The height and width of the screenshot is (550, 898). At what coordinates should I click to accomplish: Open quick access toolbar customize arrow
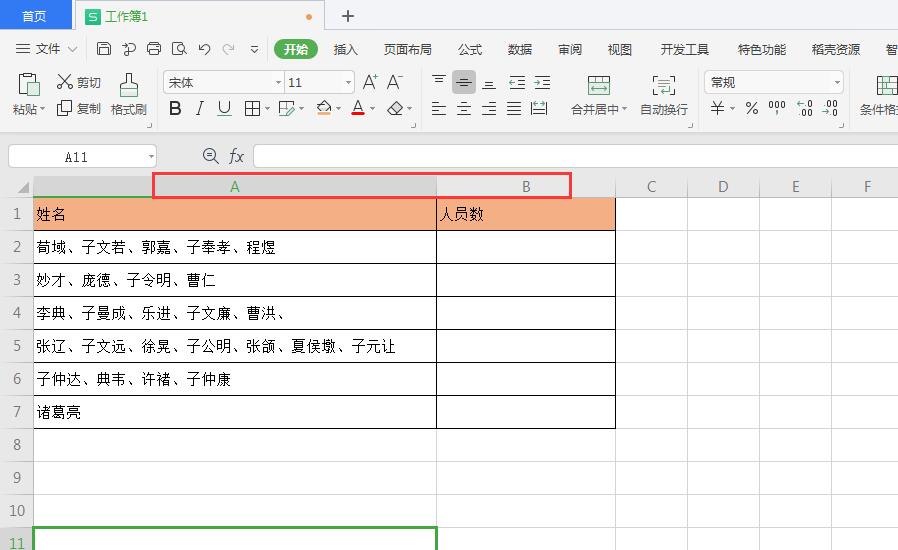(254, 49)
